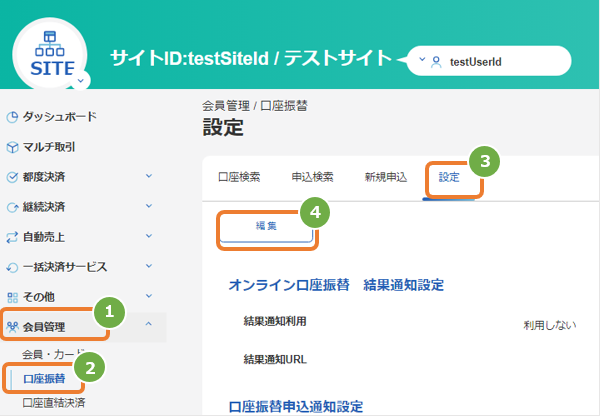
Task: Click the 編集 button
Action: (x=266, y=227)
